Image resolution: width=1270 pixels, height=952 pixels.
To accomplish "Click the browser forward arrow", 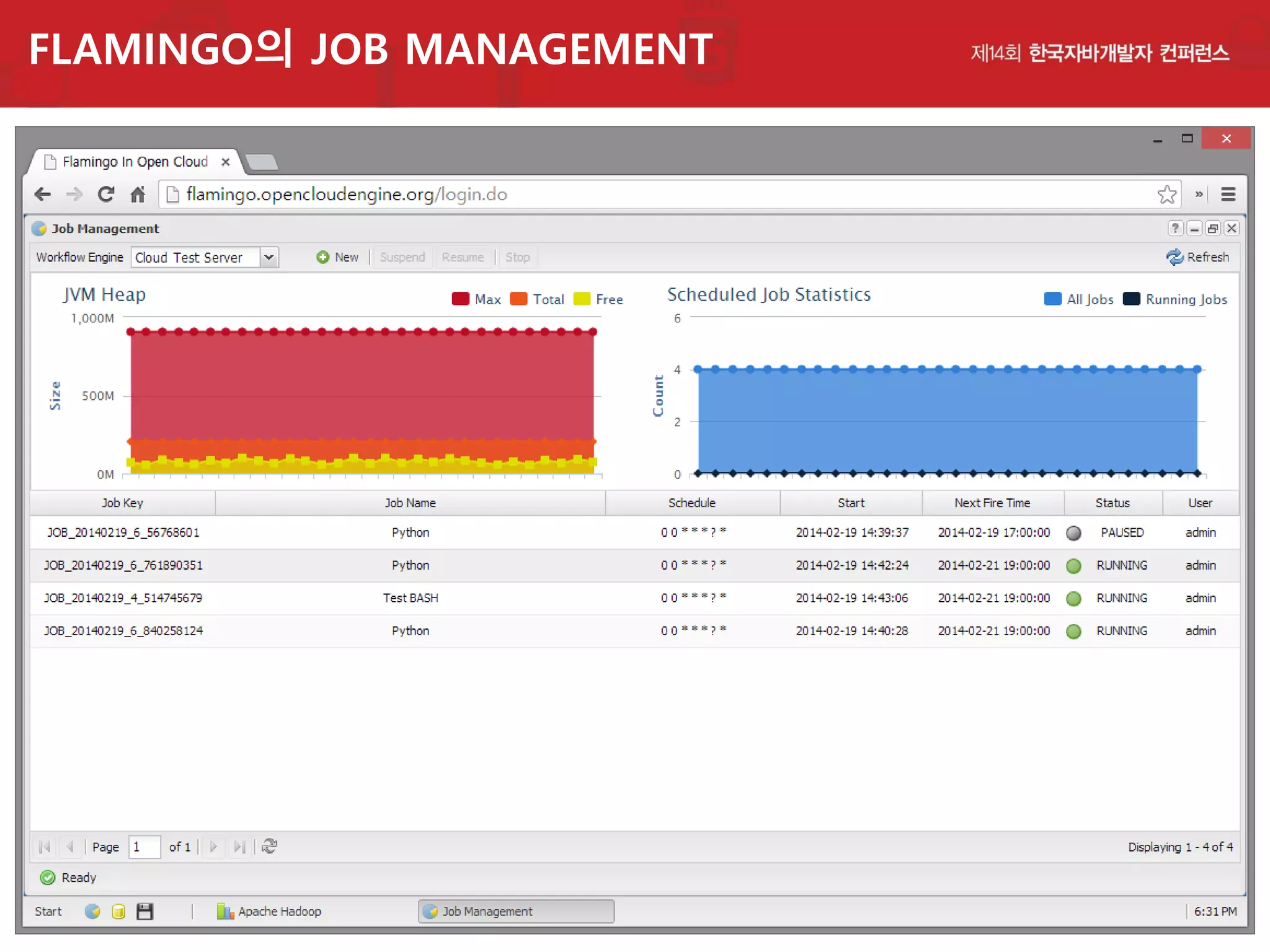I will click(x=74, y=195).
